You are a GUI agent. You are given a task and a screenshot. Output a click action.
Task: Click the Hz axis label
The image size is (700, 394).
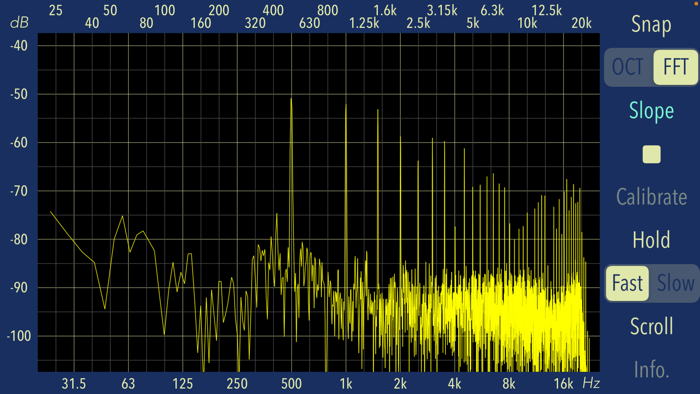point(591,383)
